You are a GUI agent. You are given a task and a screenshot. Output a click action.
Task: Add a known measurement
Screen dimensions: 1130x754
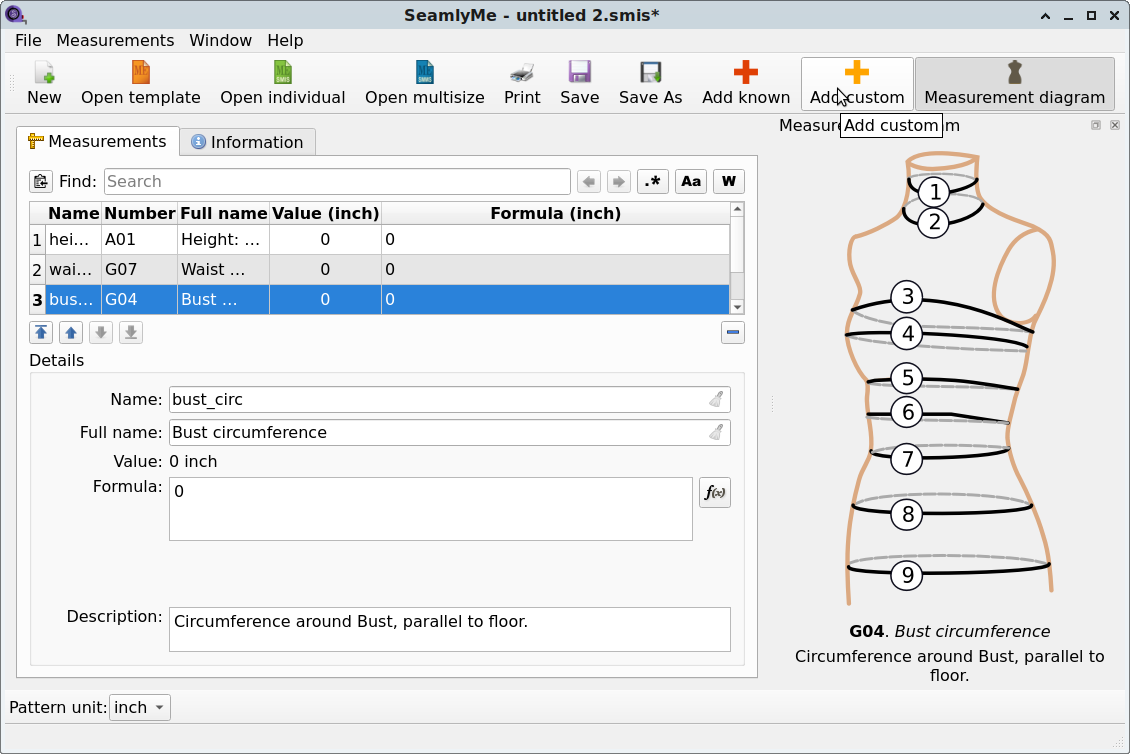tap(746, 84)
